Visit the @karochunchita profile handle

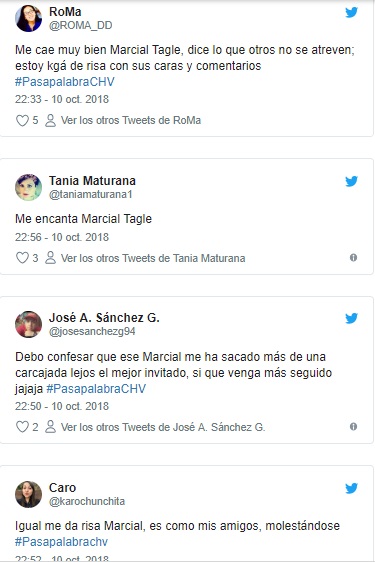87,501
